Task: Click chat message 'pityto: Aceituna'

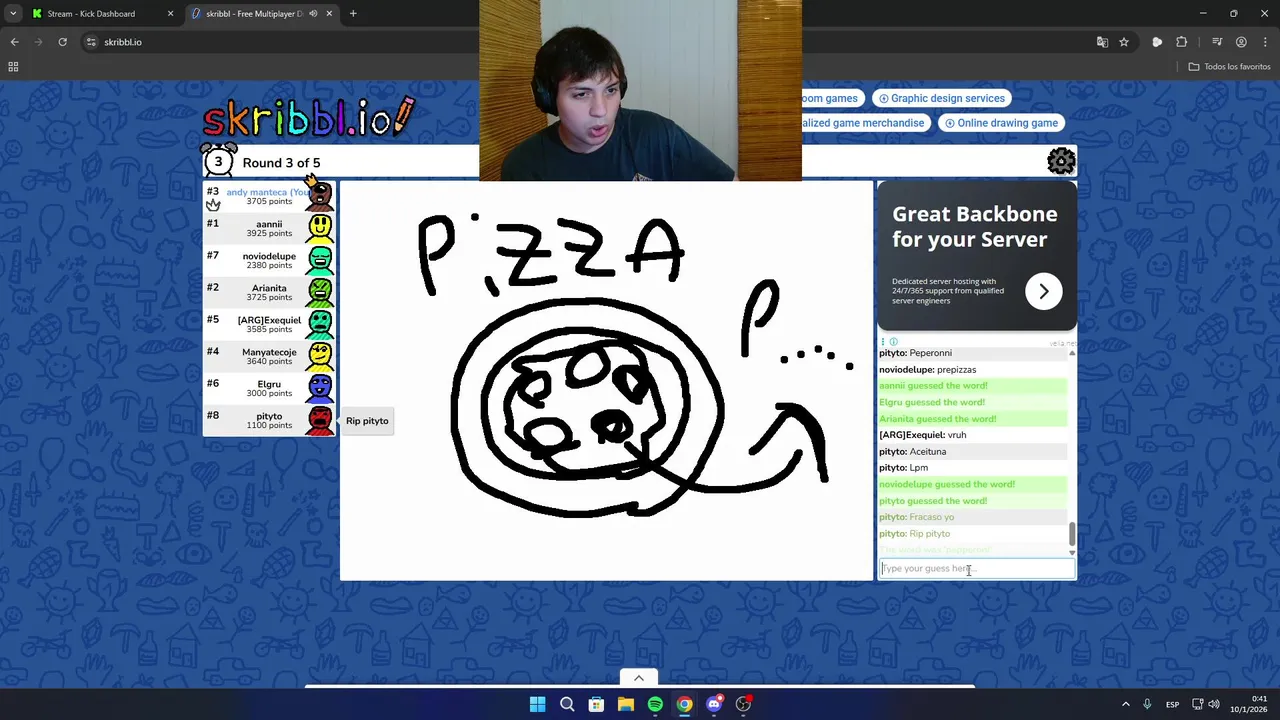Action: click(x=912, y=451)
